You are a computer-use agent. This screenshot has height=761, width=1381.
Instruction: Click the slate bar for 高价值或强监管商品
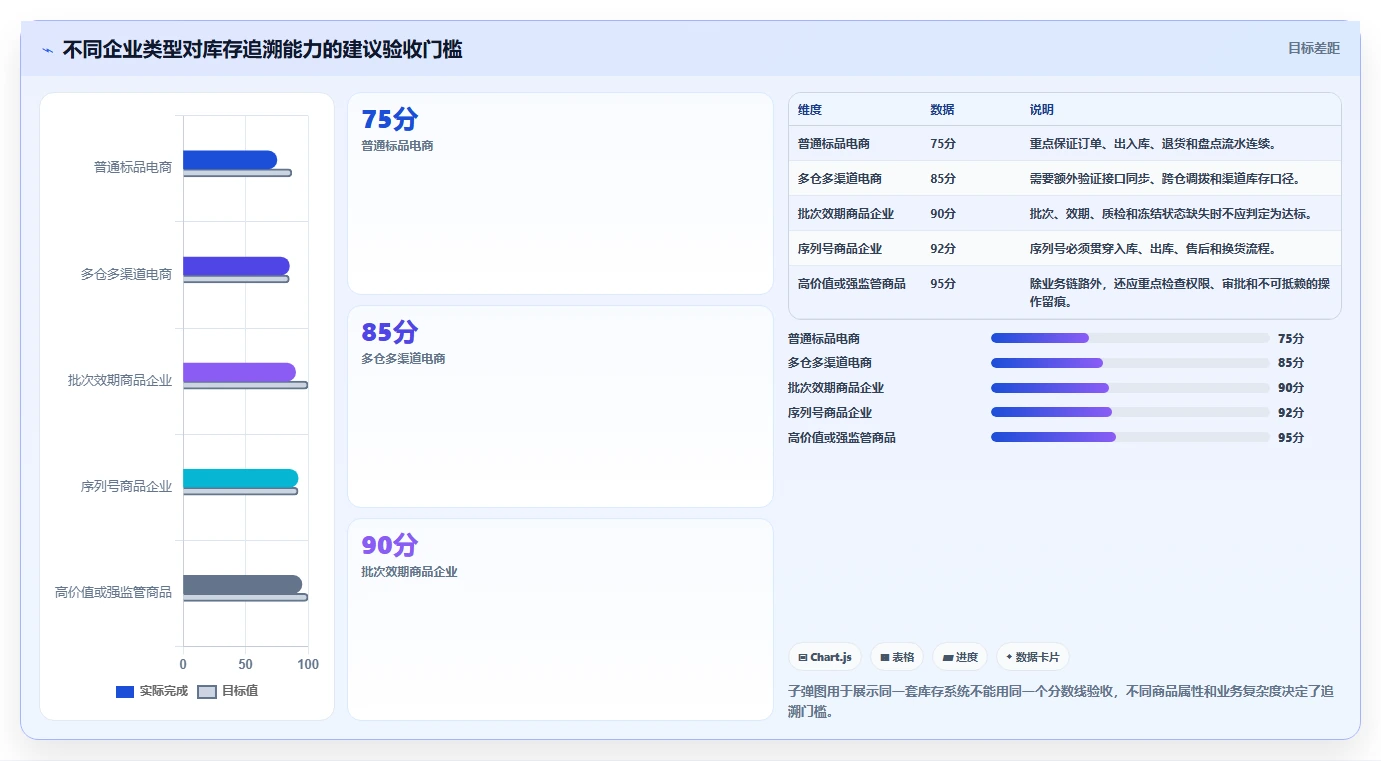coord(242,585)
